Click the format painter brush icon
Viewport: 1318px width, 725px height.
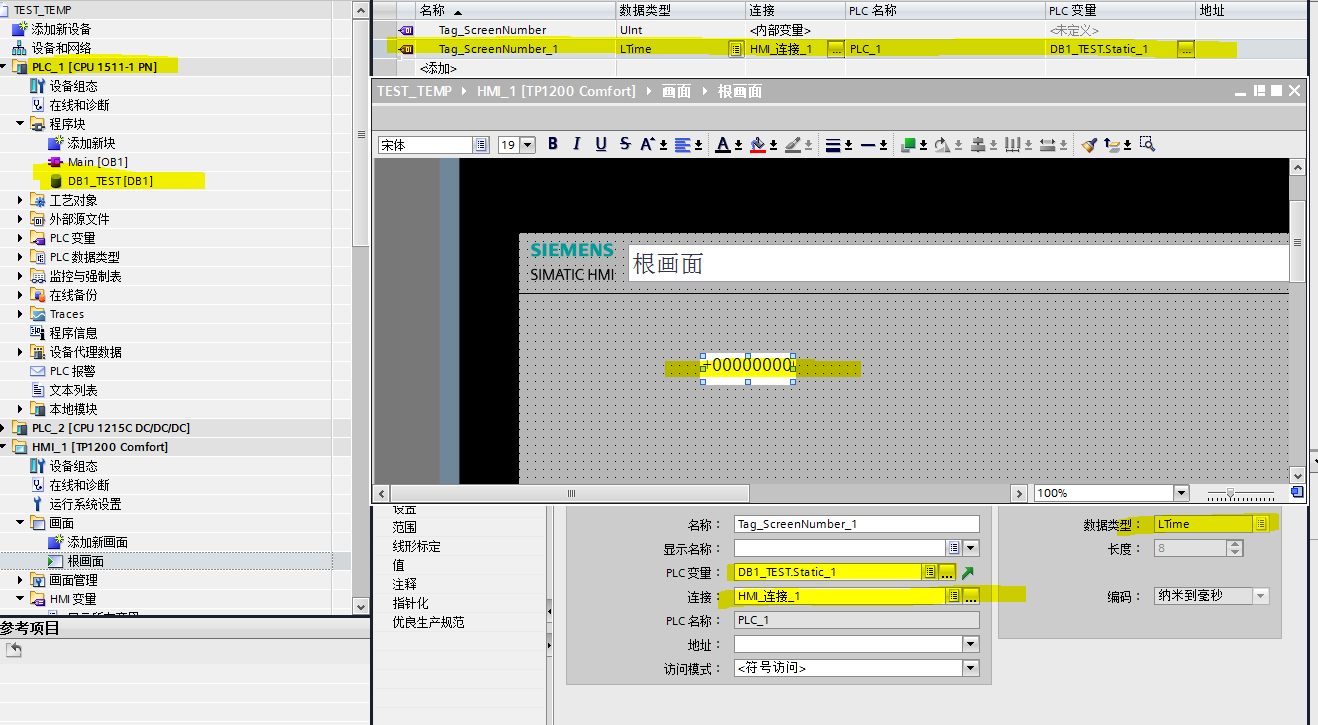1089,144
